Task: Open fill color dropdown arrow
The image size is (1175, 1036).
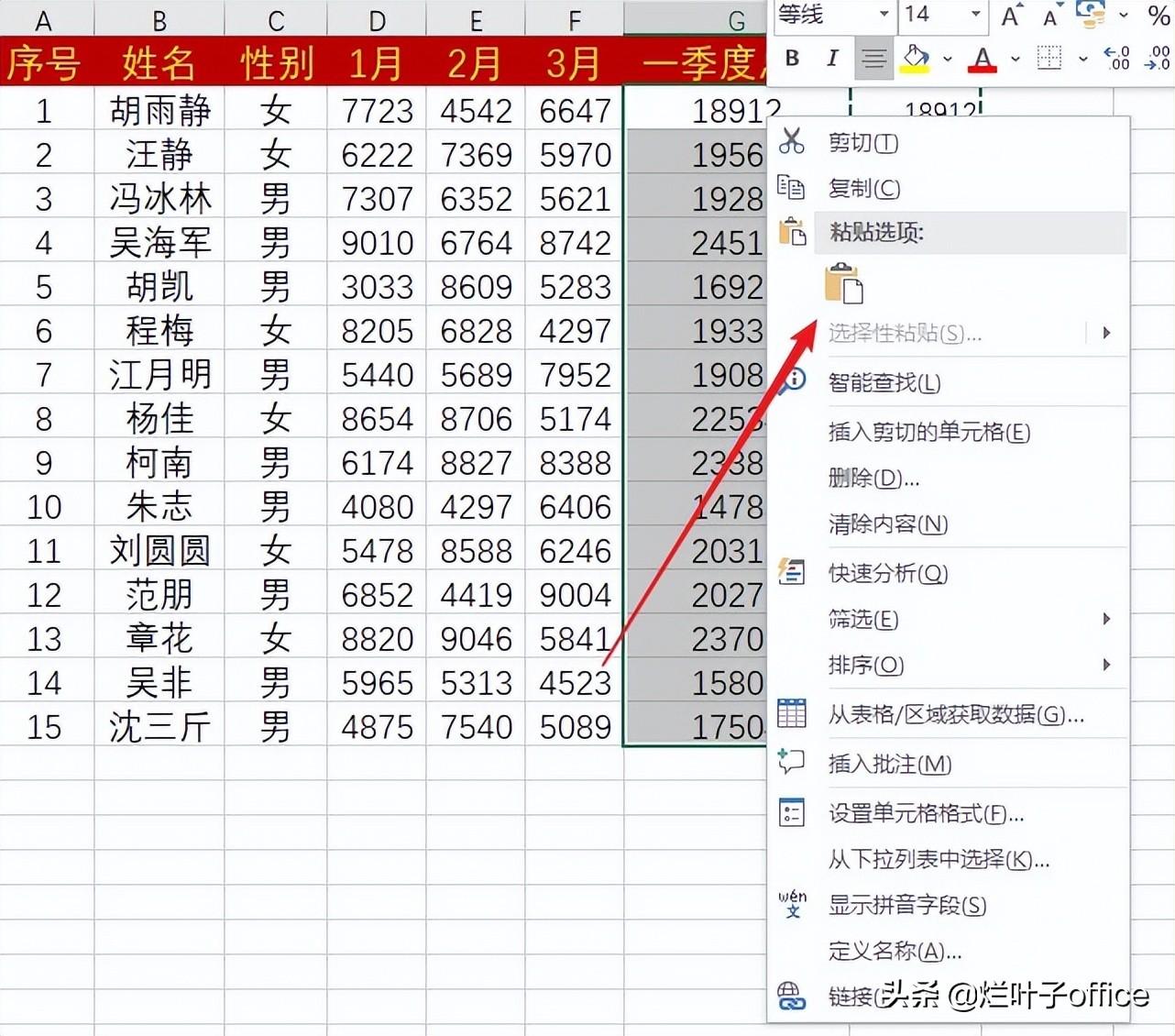Action: (948, 59)
